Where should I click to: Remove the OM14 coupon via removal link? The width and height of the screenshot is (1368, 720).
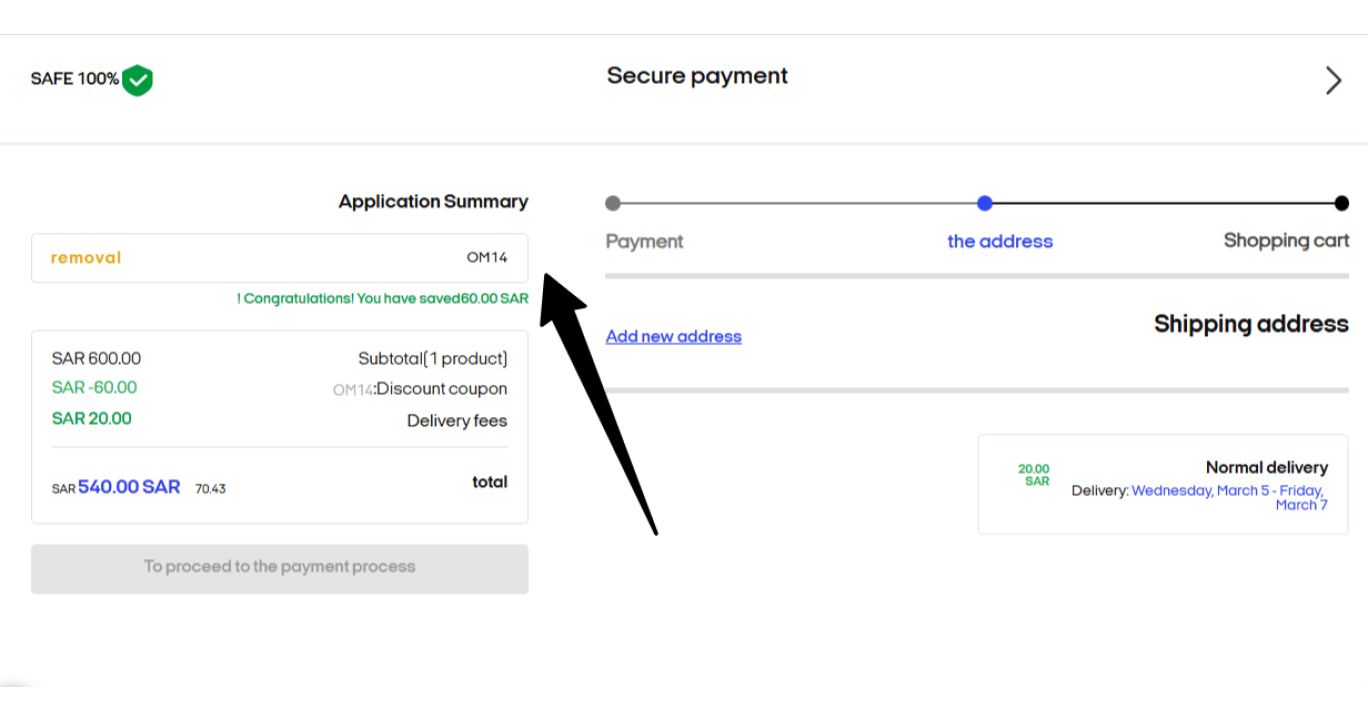(86, 258)
